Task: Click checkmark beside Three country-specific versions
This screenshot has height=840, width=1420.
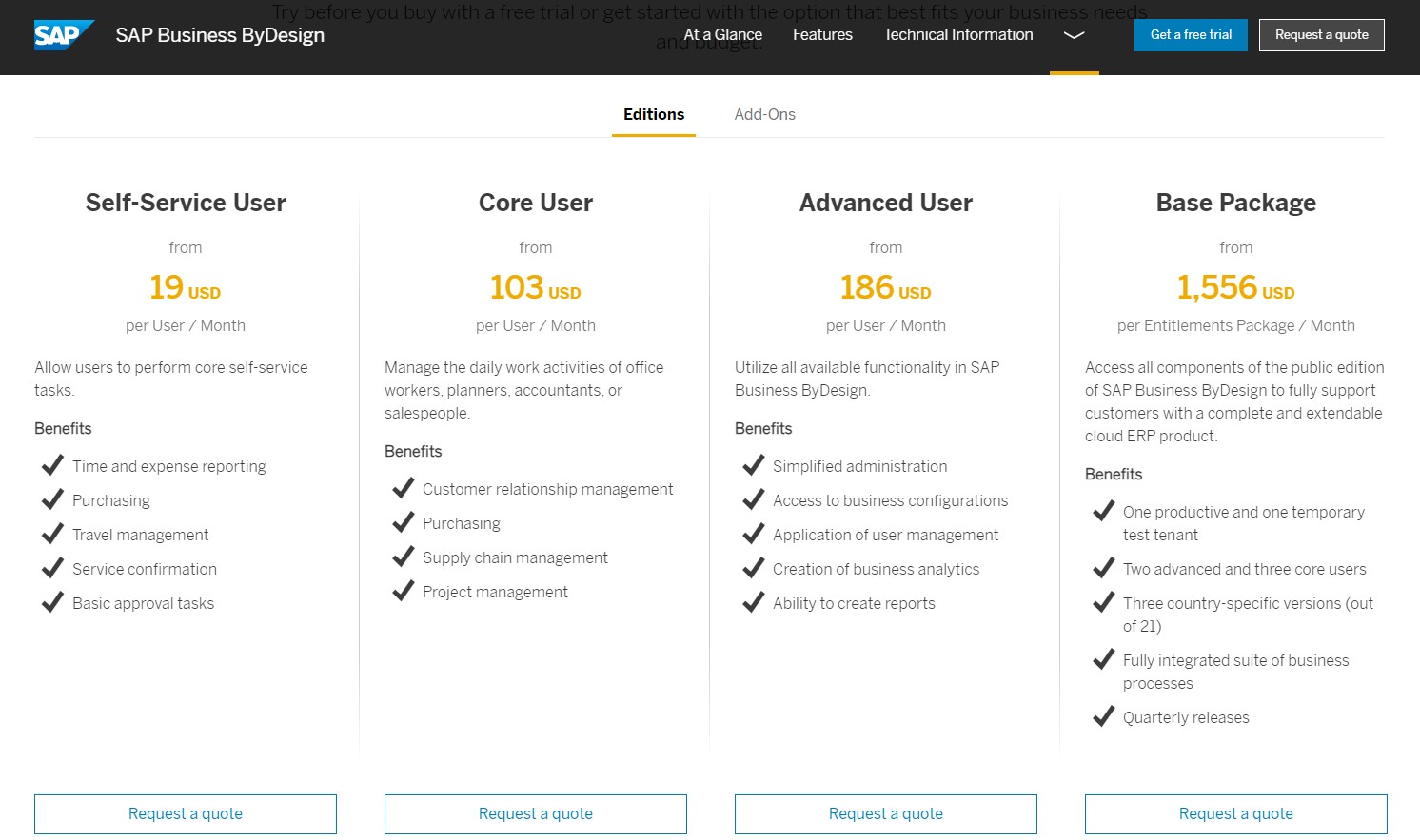Action: (1103, 602)
